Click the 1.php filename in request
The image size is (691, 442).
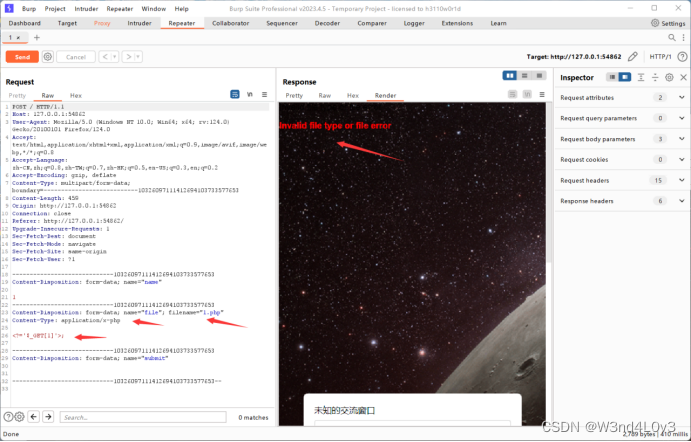pos(212,312)
